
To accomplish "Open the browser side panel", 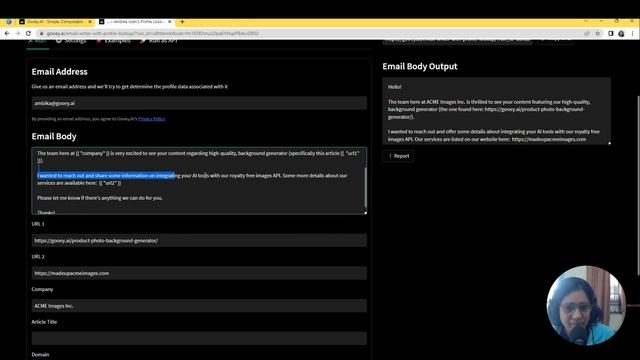I will coord(611,33).
